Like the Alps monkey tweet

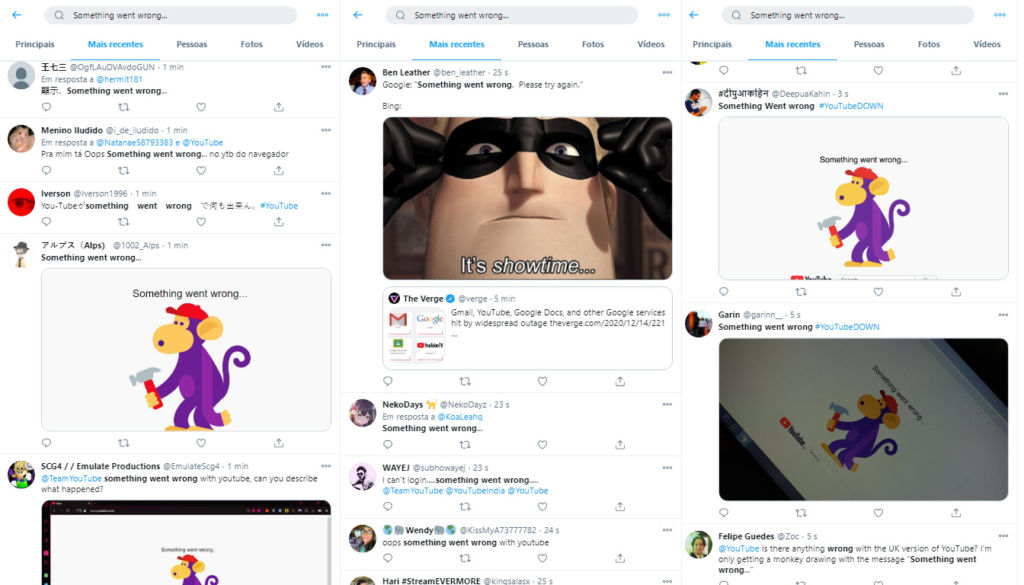point(201,443)
